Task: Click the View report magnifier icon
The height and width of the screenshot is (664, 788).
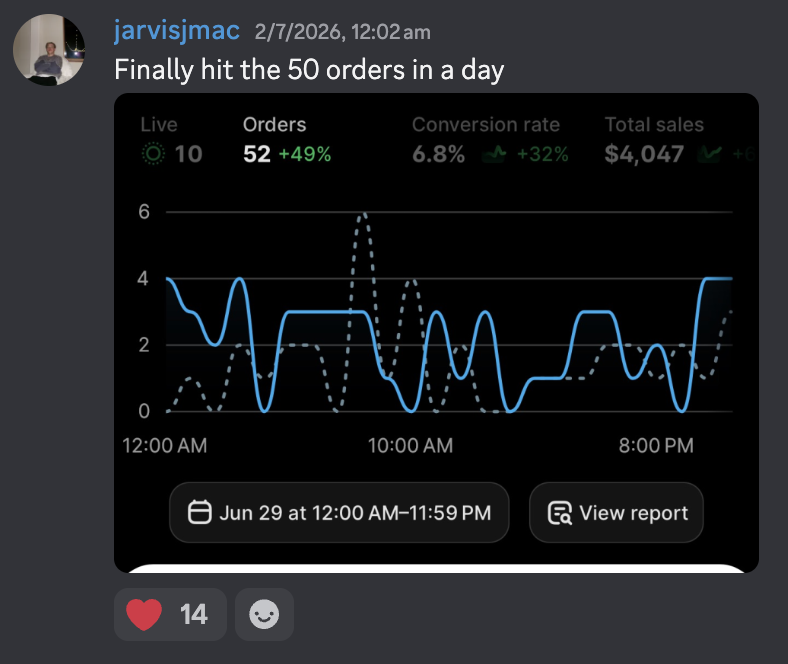Action: click(x=559, y=513)
